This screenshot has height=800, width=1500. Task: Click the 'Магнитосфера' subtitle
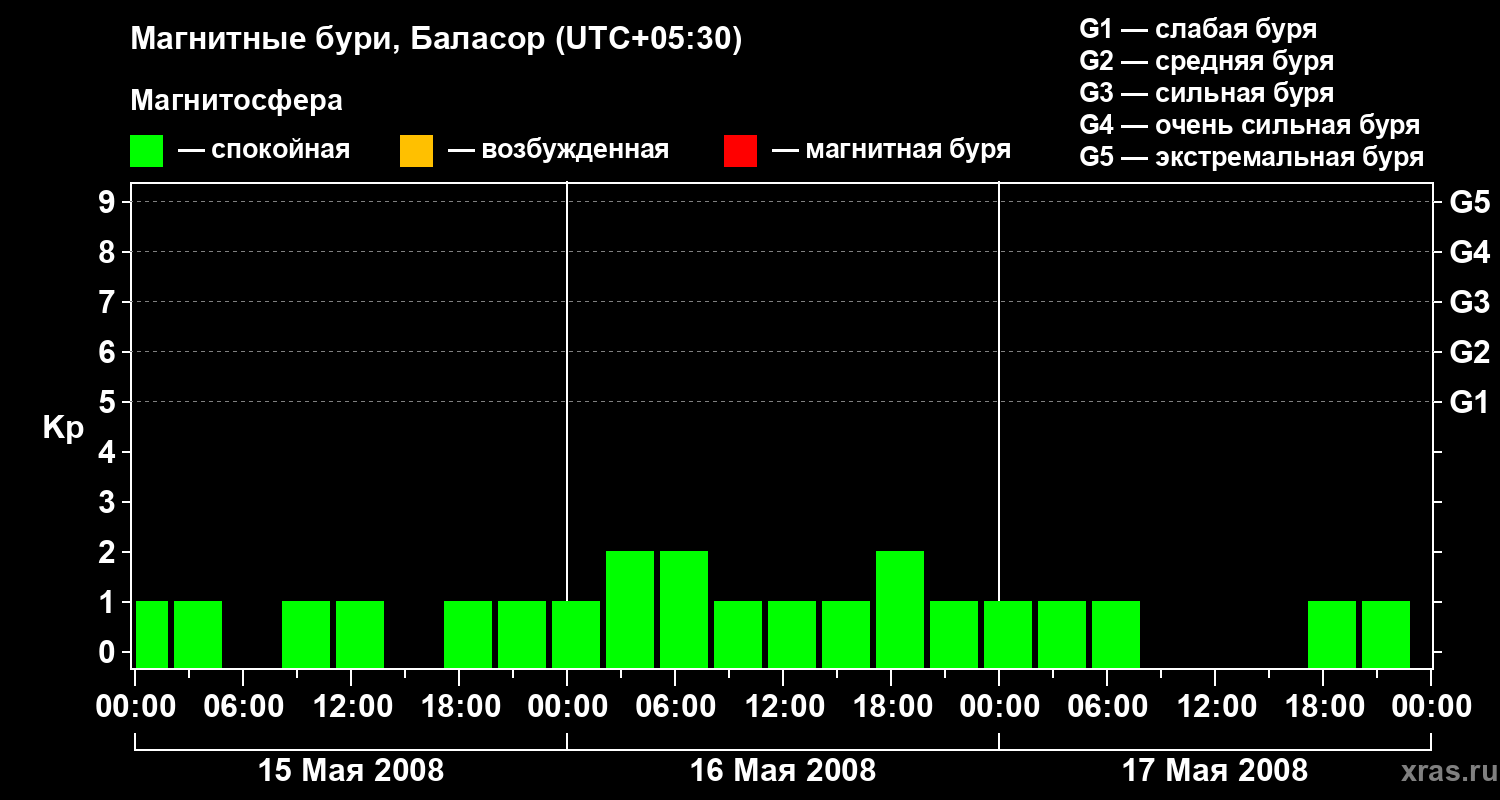click(x=236, y=101)
